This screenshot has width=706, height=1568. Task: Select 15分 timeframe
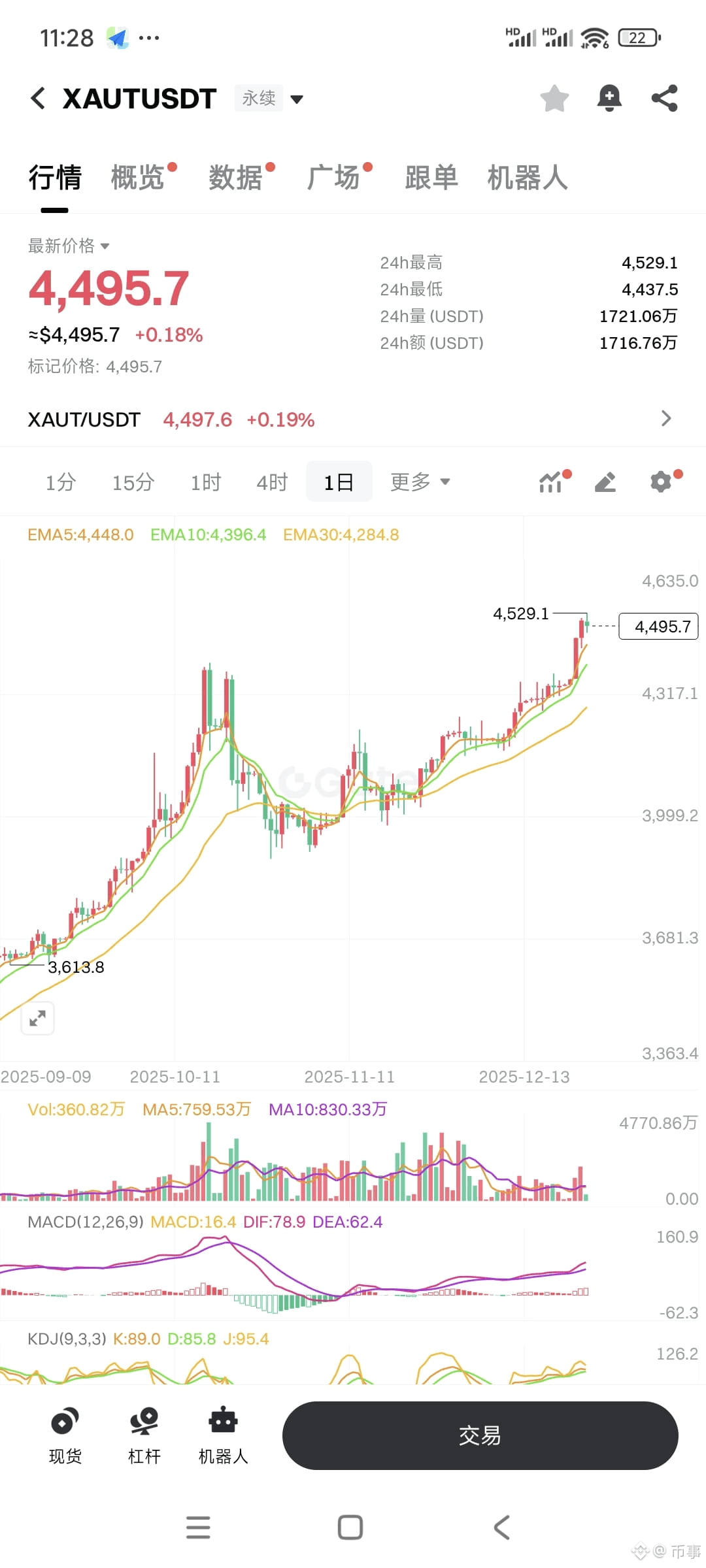[x=133, y=482]
